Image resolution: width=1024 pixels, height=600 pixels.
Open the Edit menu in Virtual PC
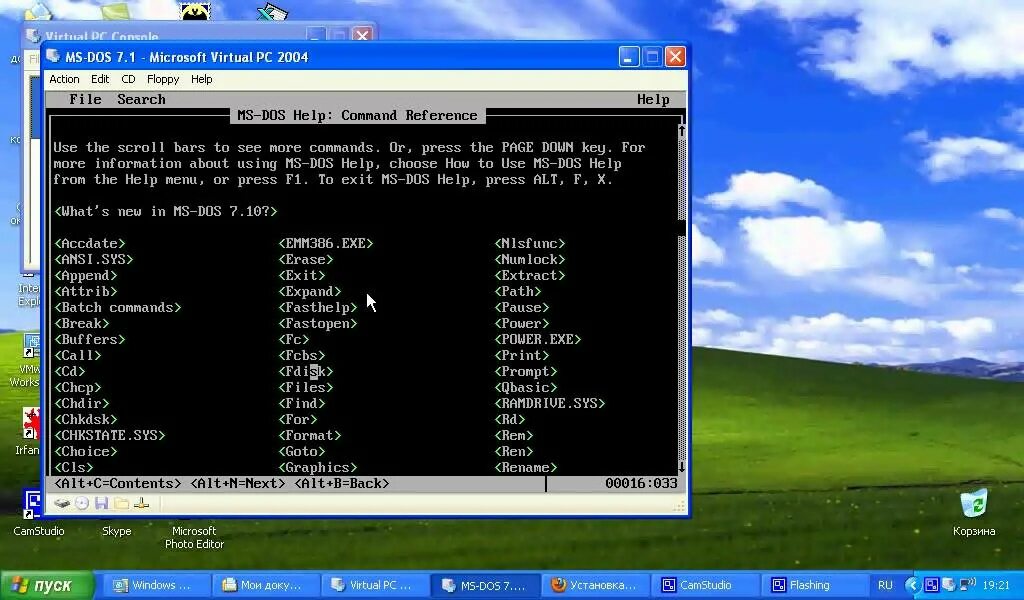coord(100,79)
